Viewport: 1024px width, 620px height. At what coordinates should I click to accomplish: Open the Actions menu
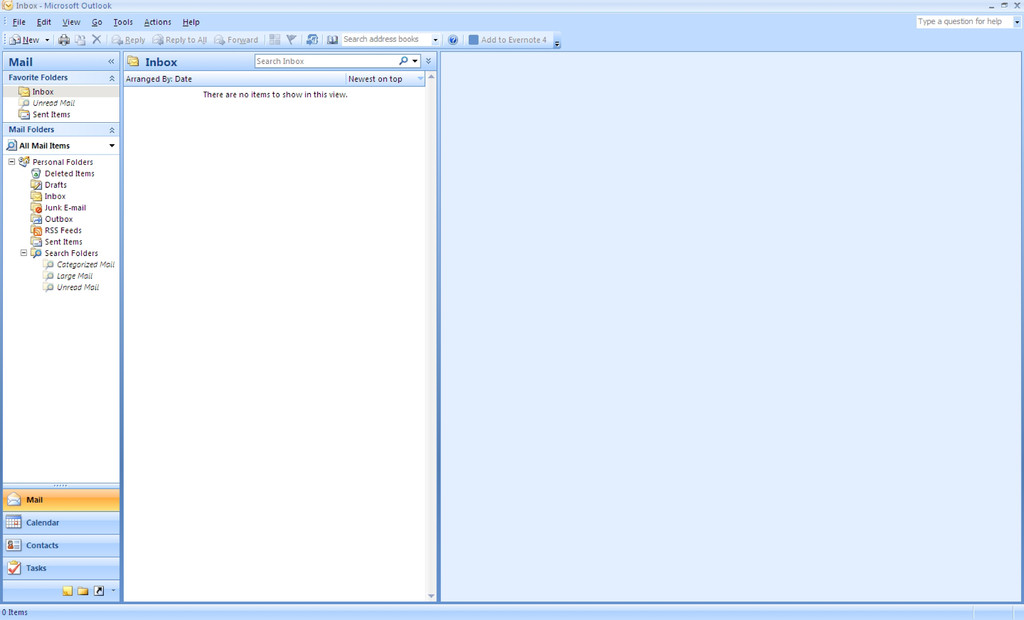coord(157,22)
